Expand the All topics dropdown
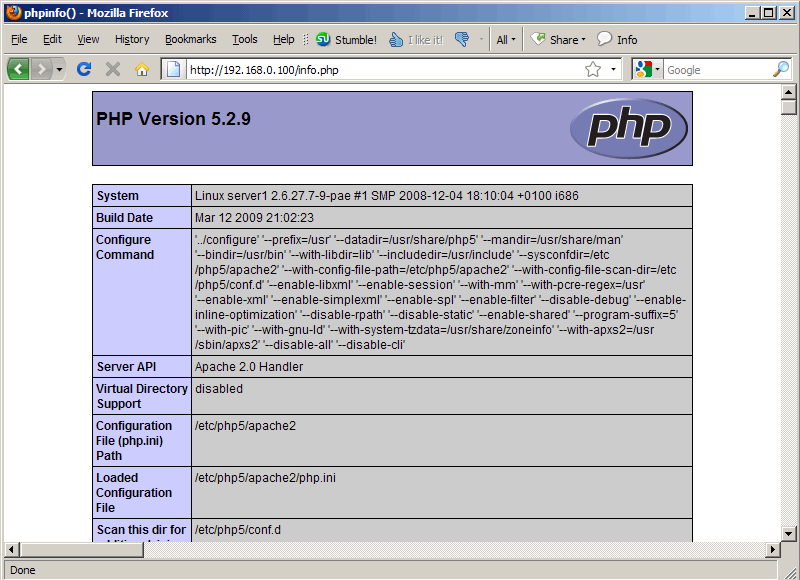Image resolution: width=800 pixels, height=580 pixels. [x=506, y=39]
